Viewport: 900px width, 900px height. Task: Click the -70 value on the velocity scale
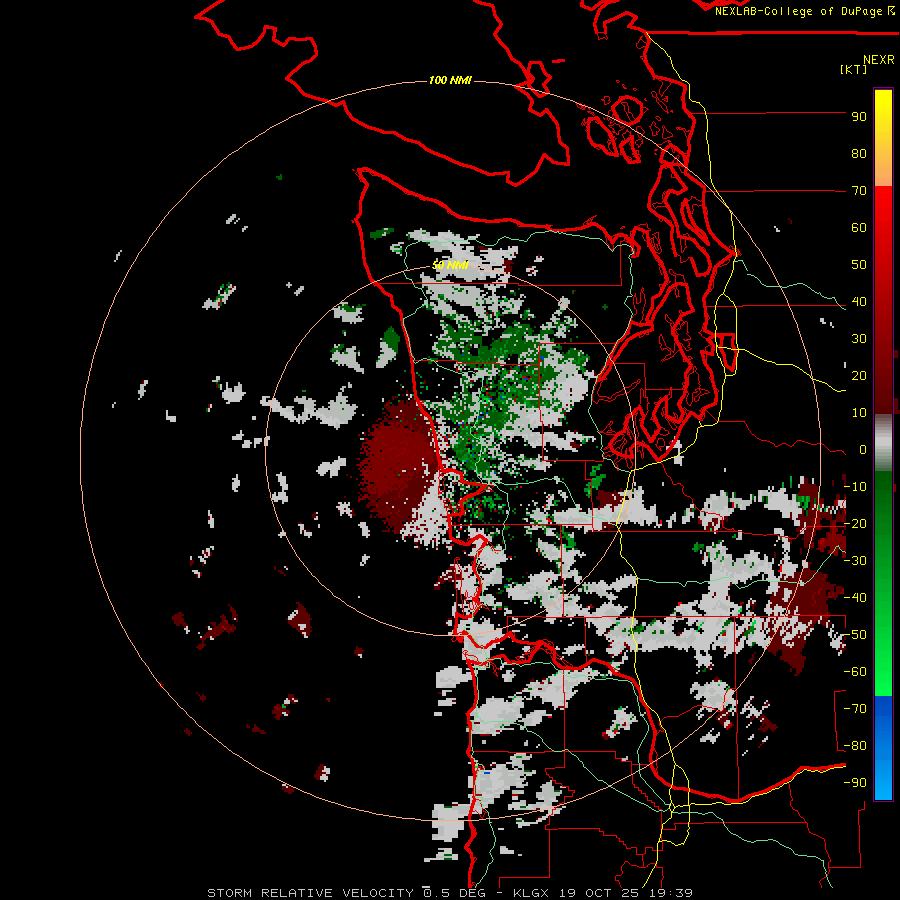pos(855,709)
